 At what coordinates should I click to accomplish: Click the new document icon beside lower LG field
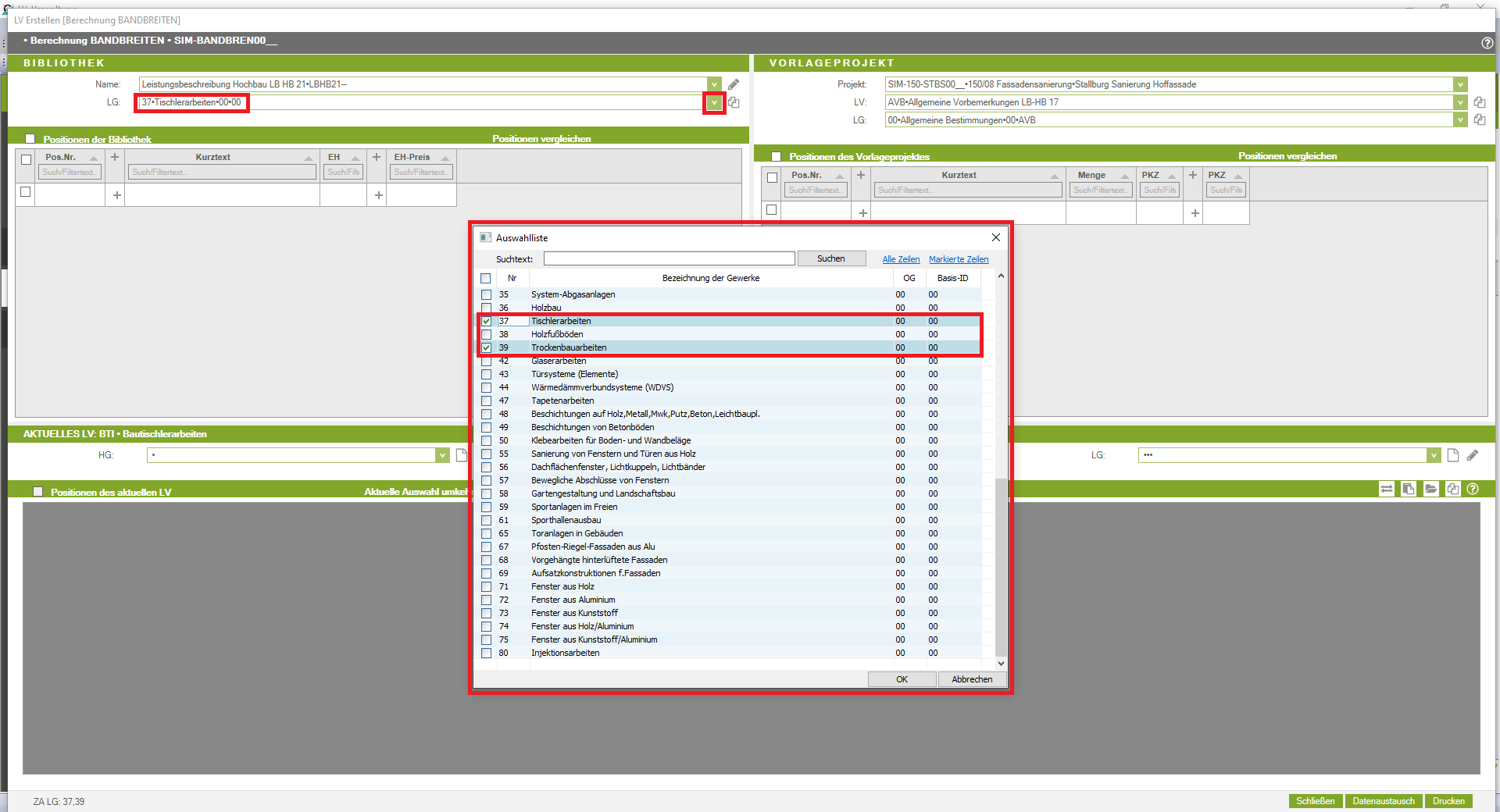pos(1453,455)
